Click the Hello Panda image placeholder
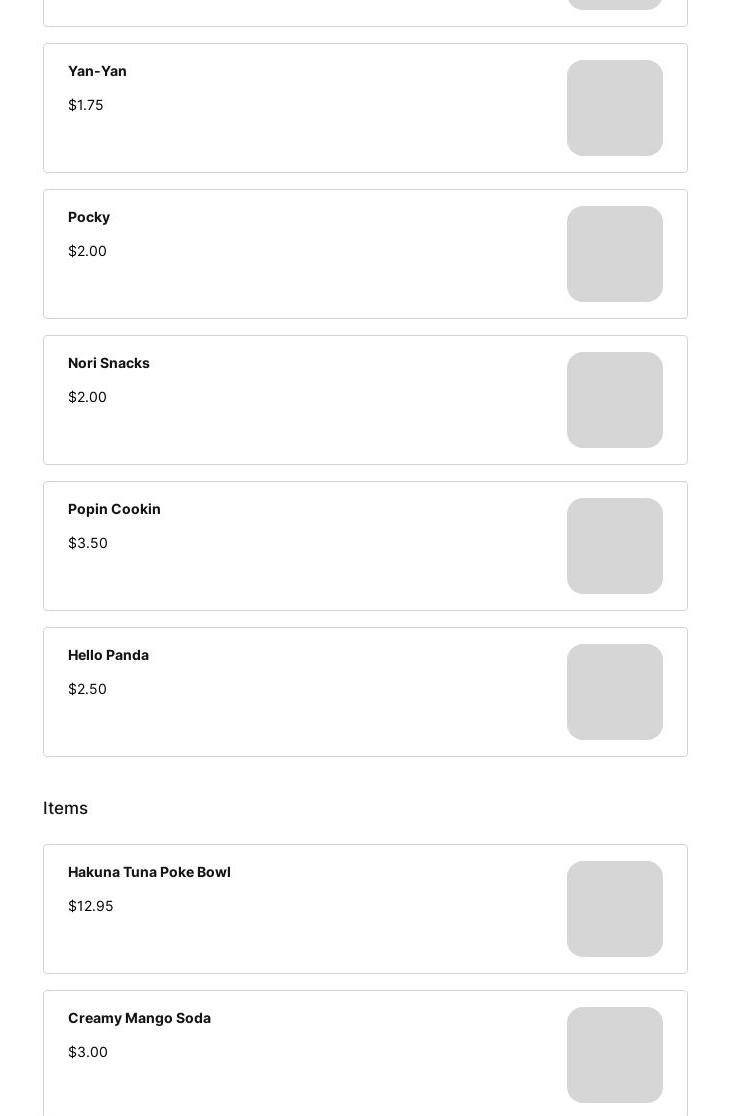 click(x=614, y=692)
